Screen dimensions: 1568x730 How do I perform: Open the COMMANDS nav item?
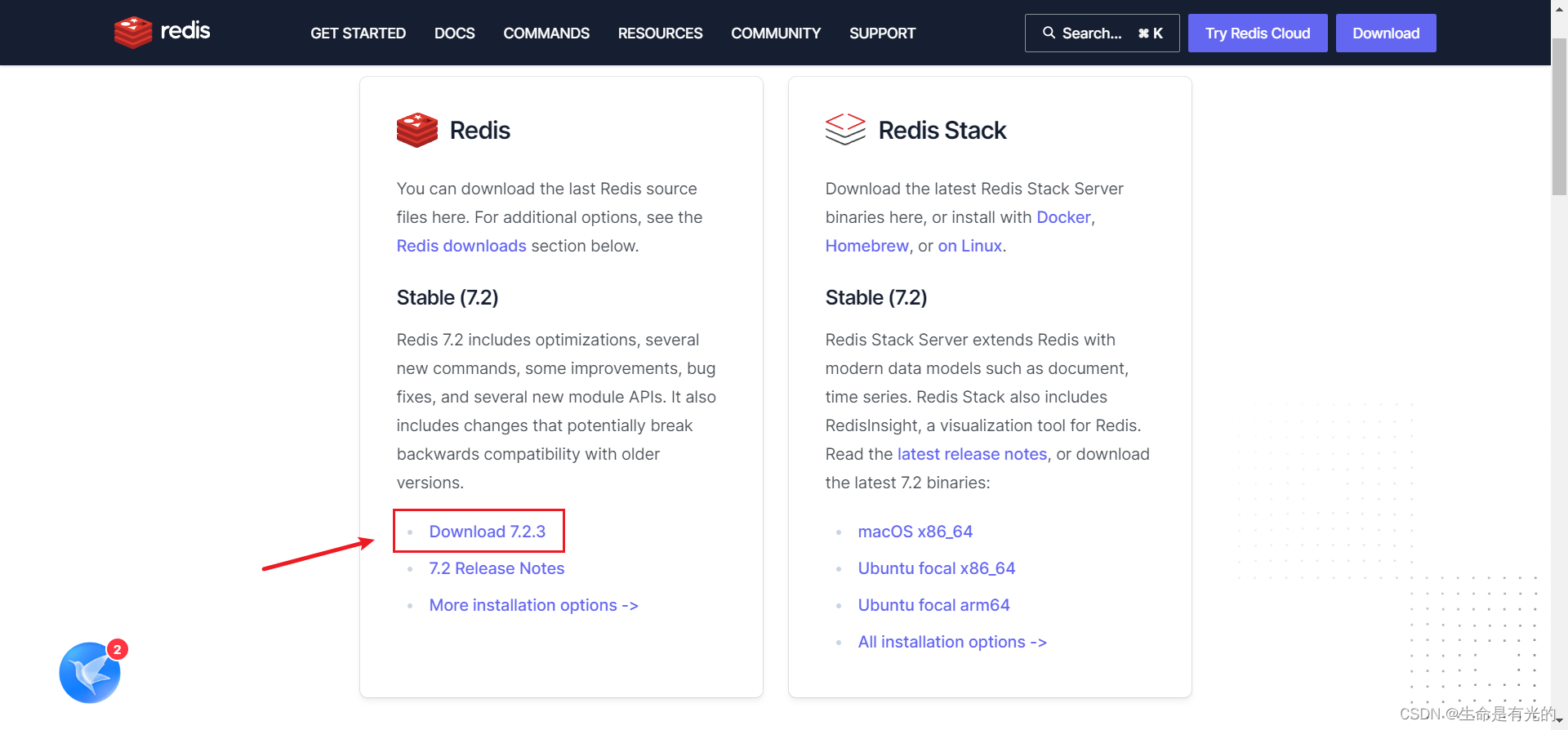click(546, 33)
